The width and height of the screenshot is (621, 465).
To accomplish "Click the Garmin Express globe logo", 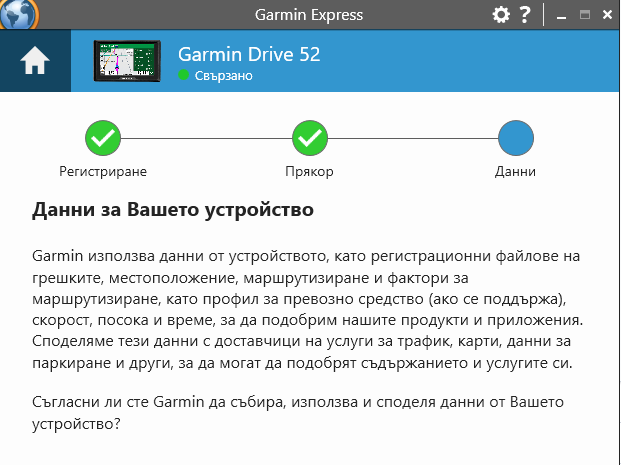I will click(x=18, y=14).
